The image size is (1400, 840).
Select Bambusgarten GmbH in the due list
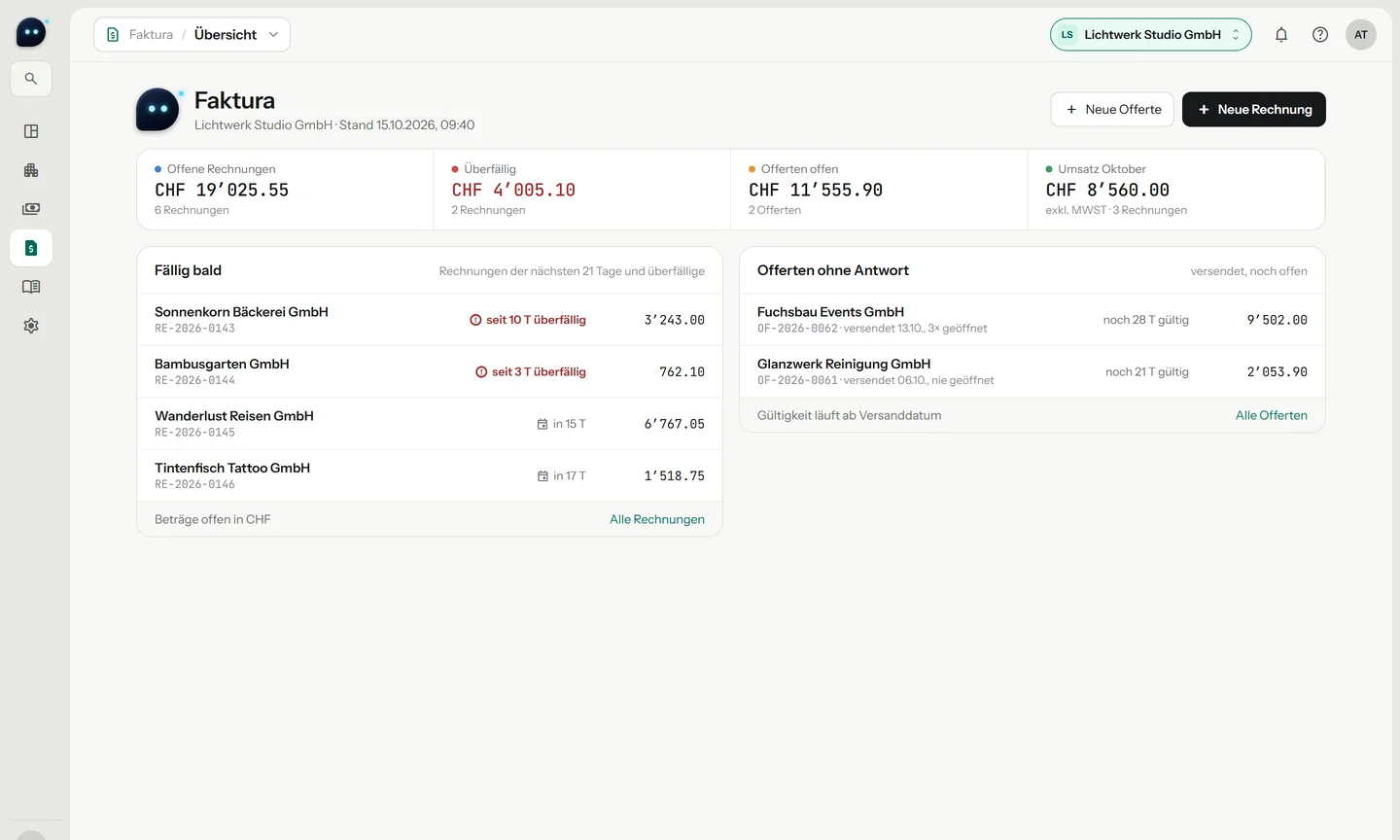tap(222, 365)
